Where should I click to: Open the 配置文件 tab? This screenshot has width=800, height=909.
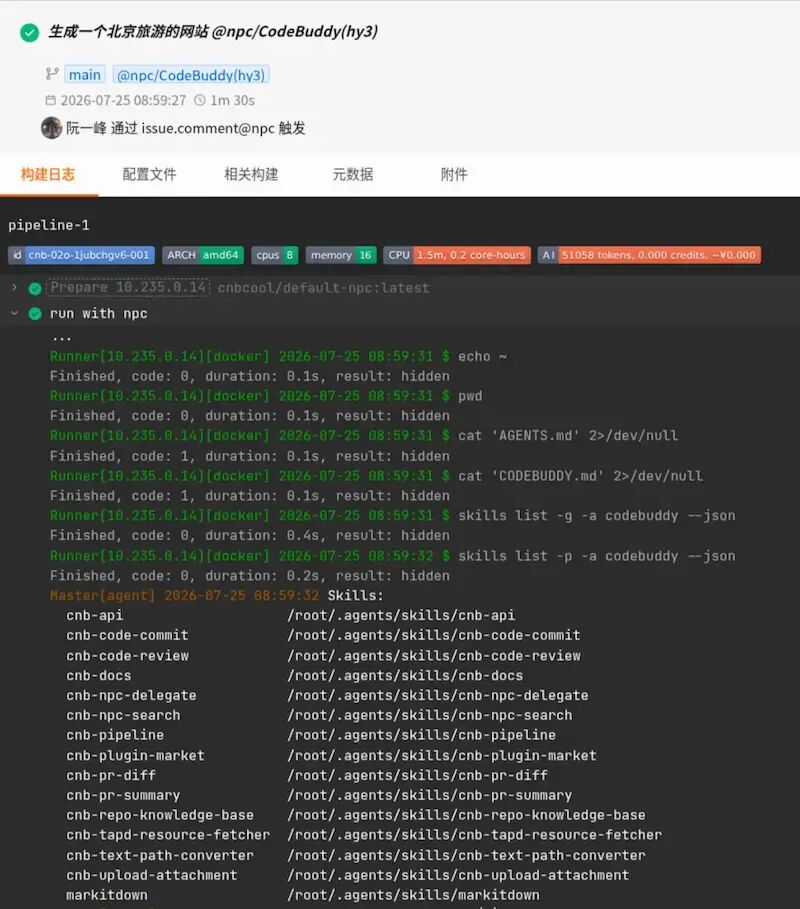click(149, 174)
